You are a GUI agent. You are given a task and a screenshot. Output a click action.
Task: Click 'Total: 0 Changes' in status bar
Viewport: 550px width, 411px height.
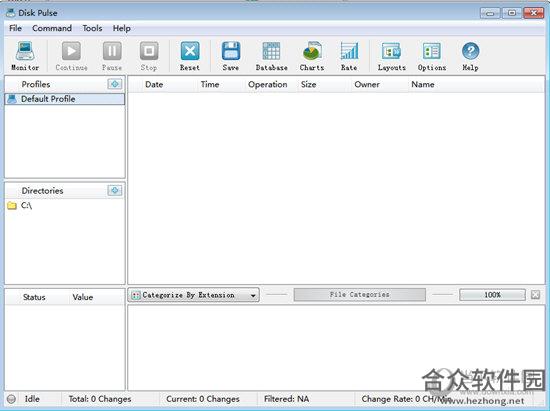coord(100,399)
